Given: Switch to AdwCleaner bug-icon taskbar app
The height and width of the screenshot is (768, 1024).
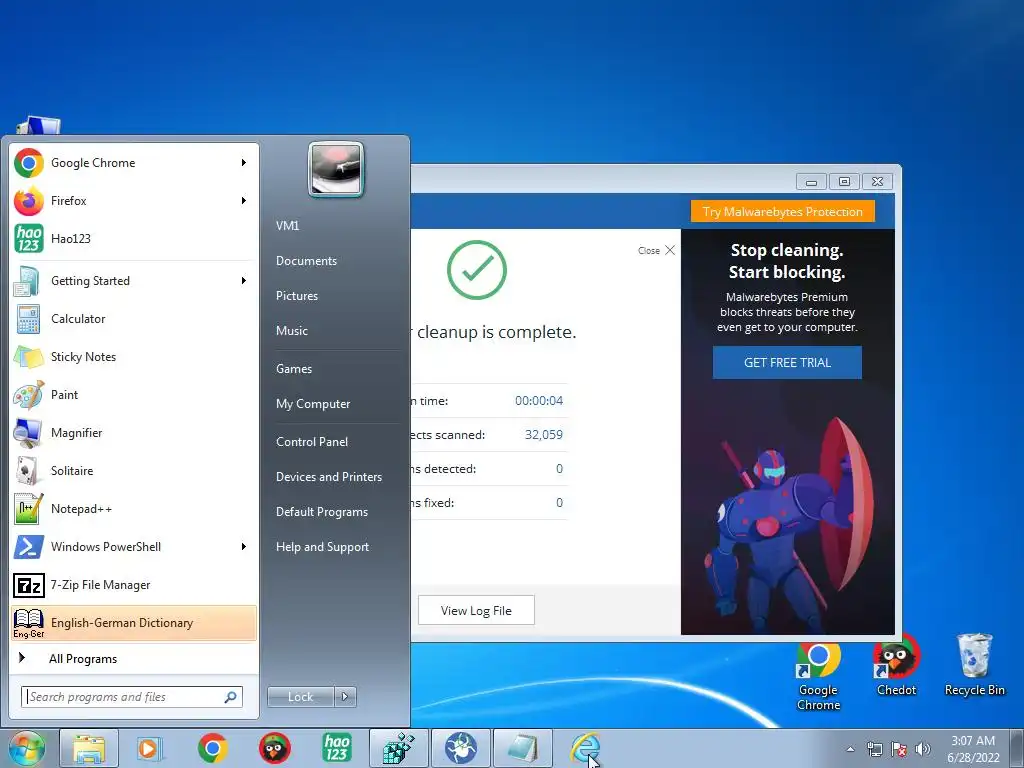Looking at the screenshot, I should click(x=460, y=748).
